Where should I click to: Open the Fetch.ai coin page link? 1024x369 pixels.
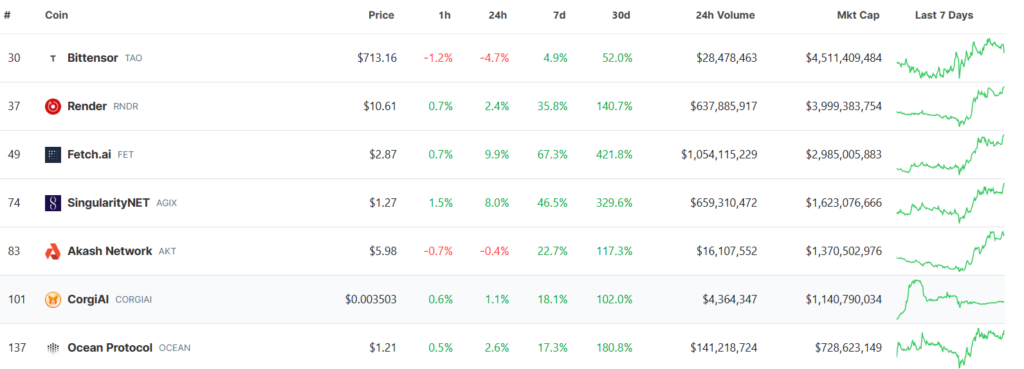pyautogui.click(x=89, y=155)
